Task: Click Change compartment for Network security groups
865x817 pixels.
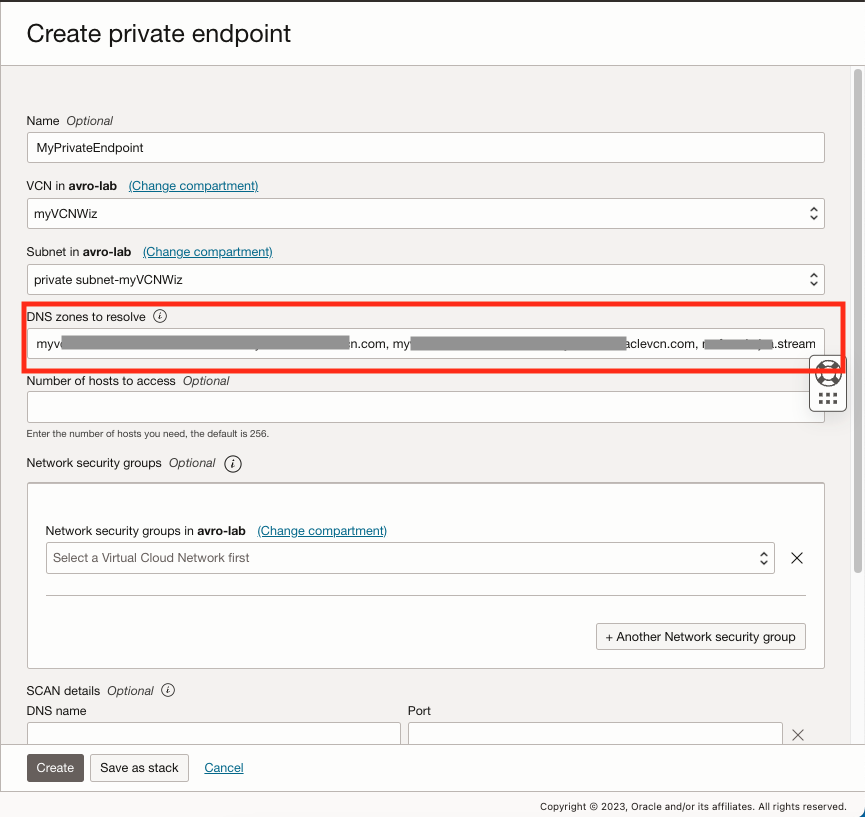Action: coord(322,531)
